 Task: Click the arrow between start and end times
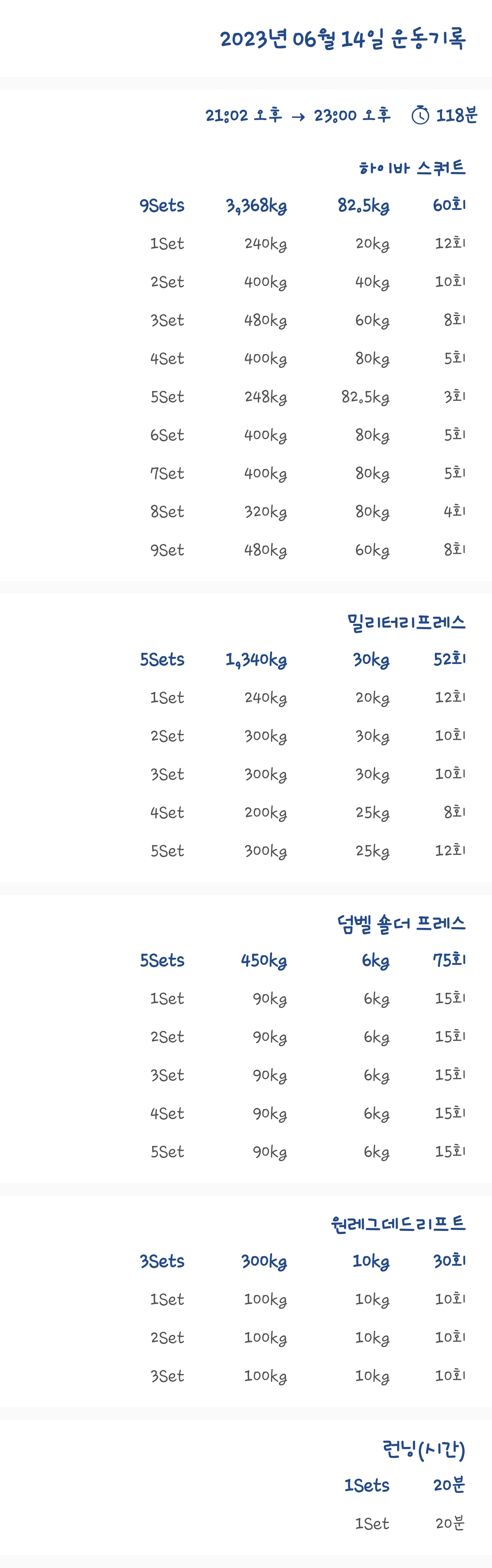298,116
